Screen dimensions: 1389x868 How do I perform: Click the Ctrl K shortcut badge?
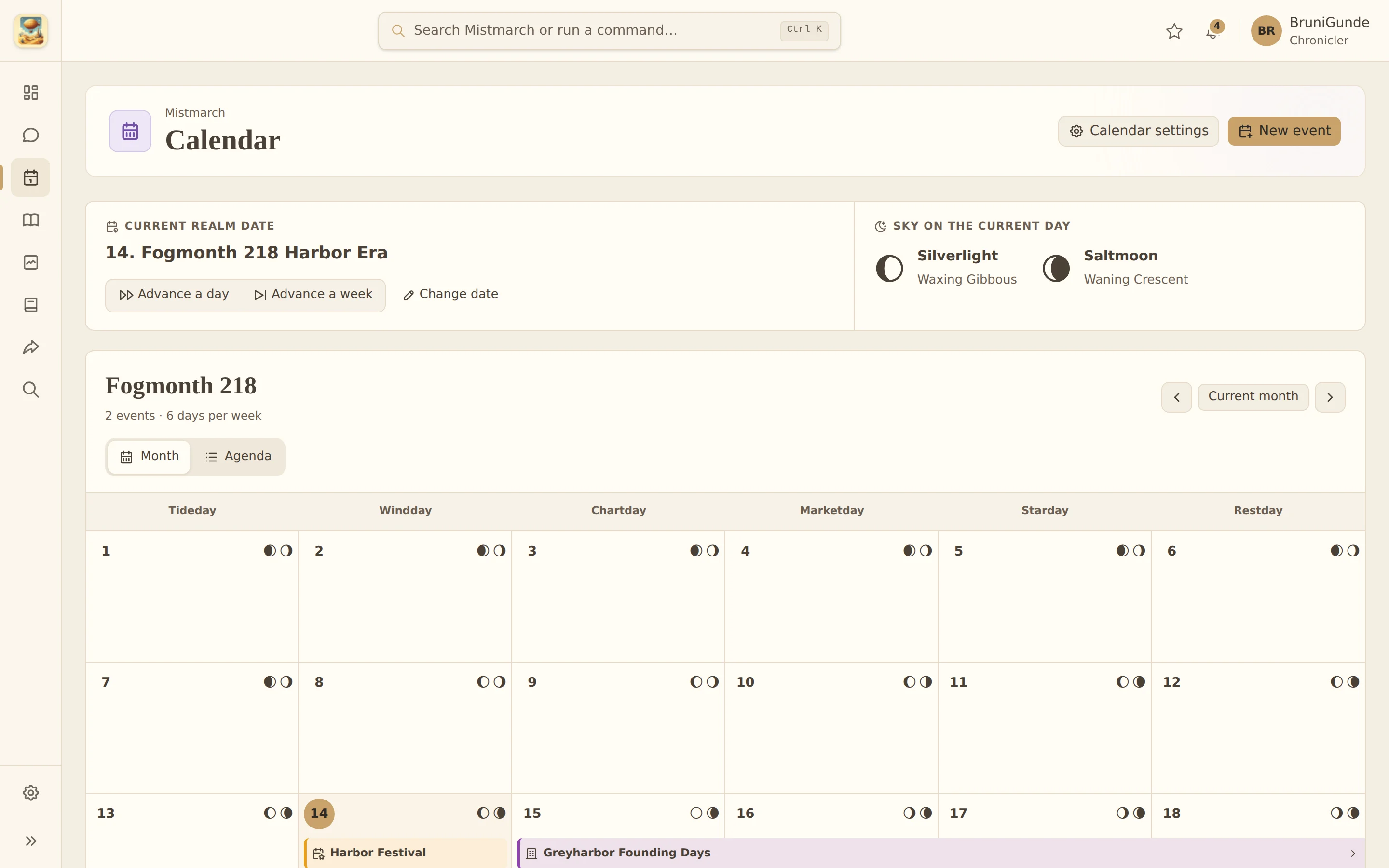click(804, 30)
